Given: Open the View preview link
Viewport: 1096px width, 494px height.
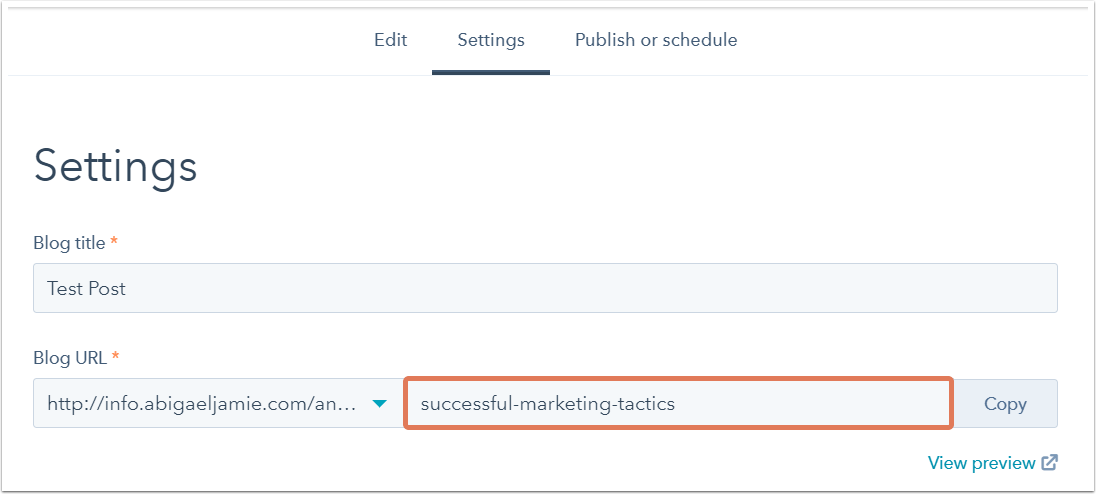Looking at the screenshot, I should pos(981,463).
